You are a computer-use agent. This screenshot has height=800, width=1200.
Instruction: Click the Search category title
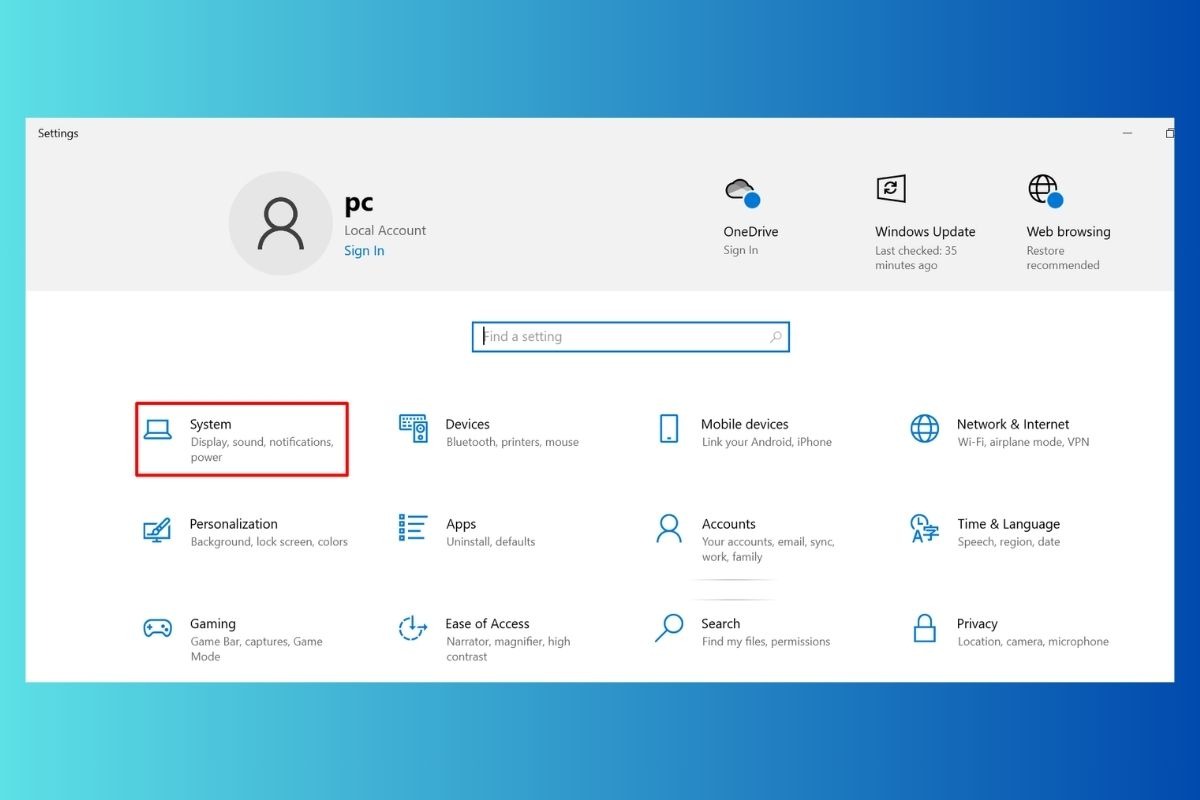click(x=721, y=624)
